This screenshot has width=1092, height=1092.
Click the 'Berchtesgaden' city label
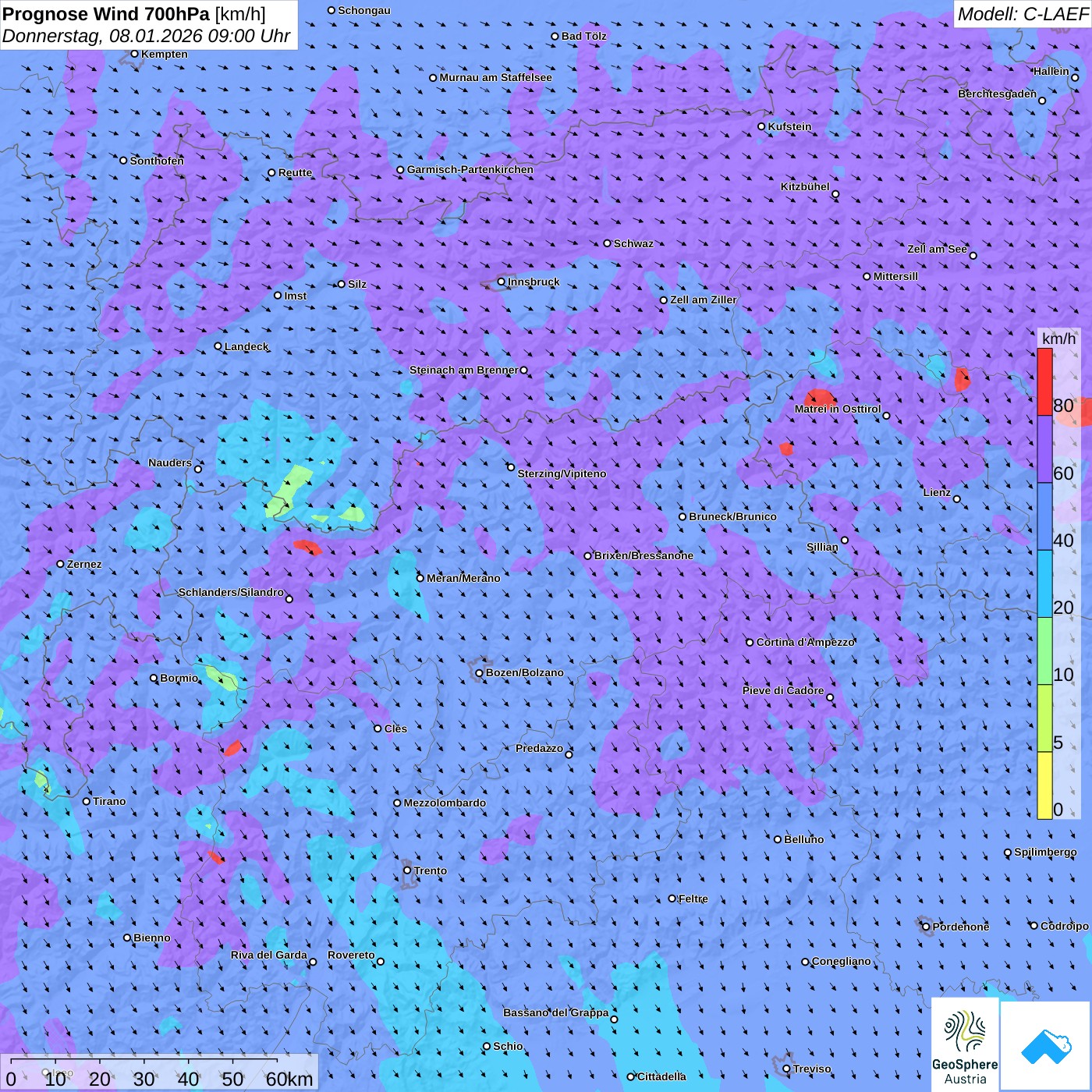point(998,94)
